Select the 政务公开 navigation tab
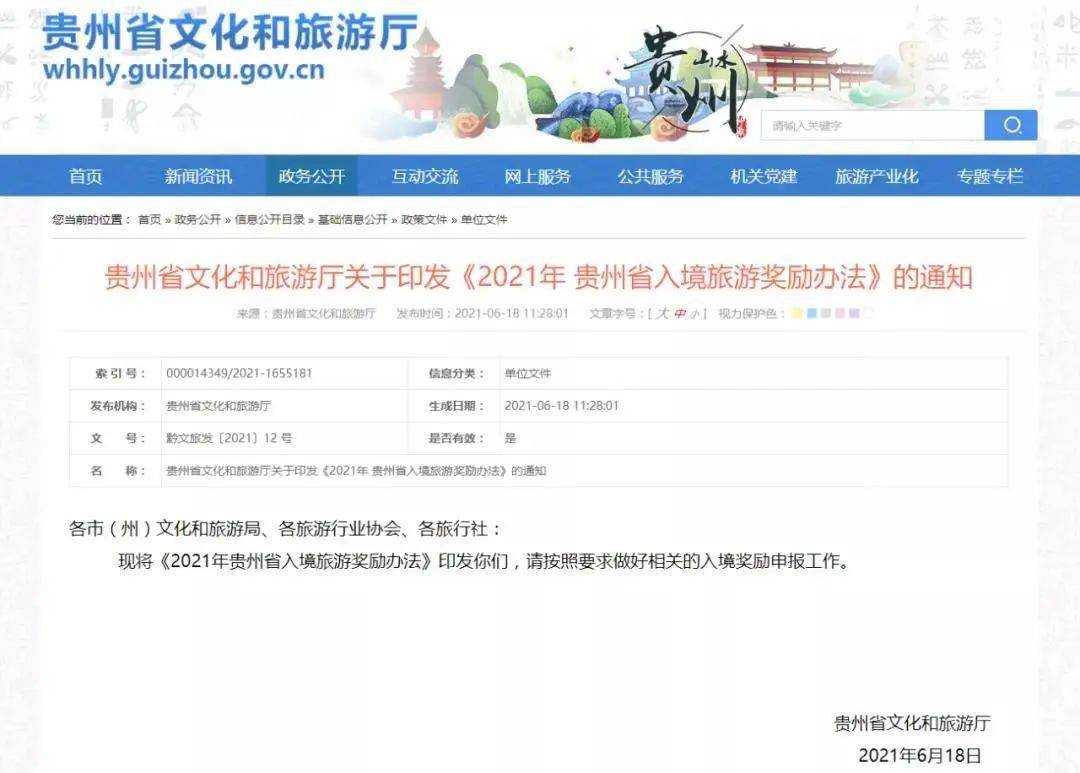Screen dimensions: 1080x773 [x=311, y=176]
